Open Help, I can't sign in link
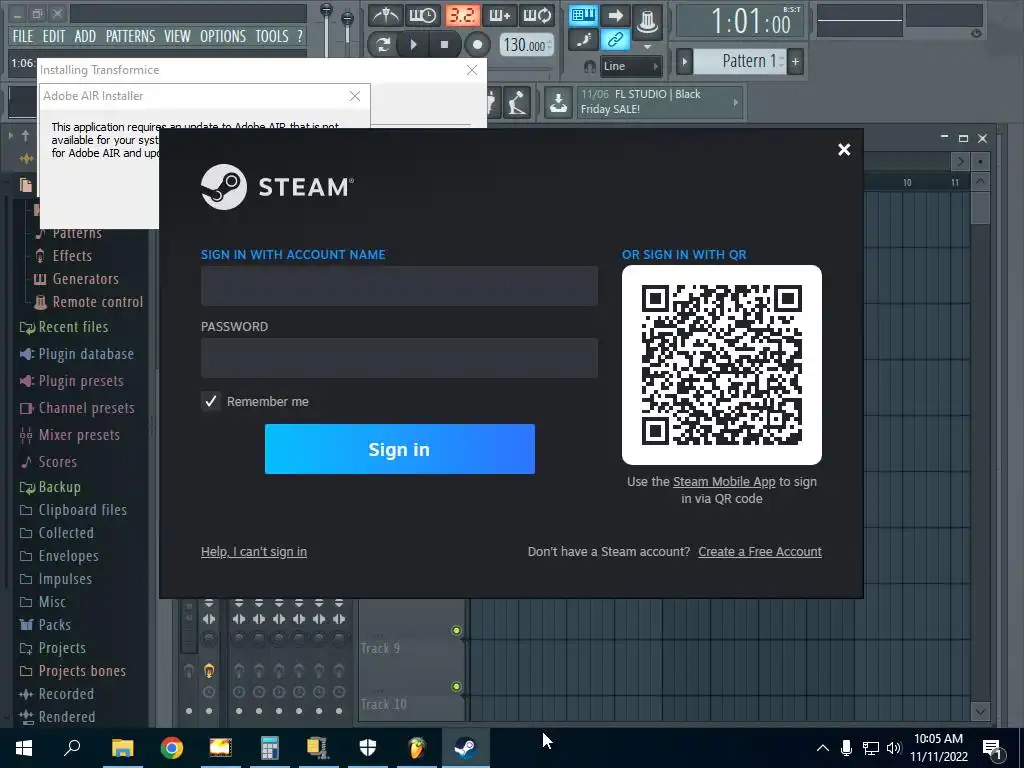Screen dimensions: 1024x768 pyautogui.click(x=254, y=552)
